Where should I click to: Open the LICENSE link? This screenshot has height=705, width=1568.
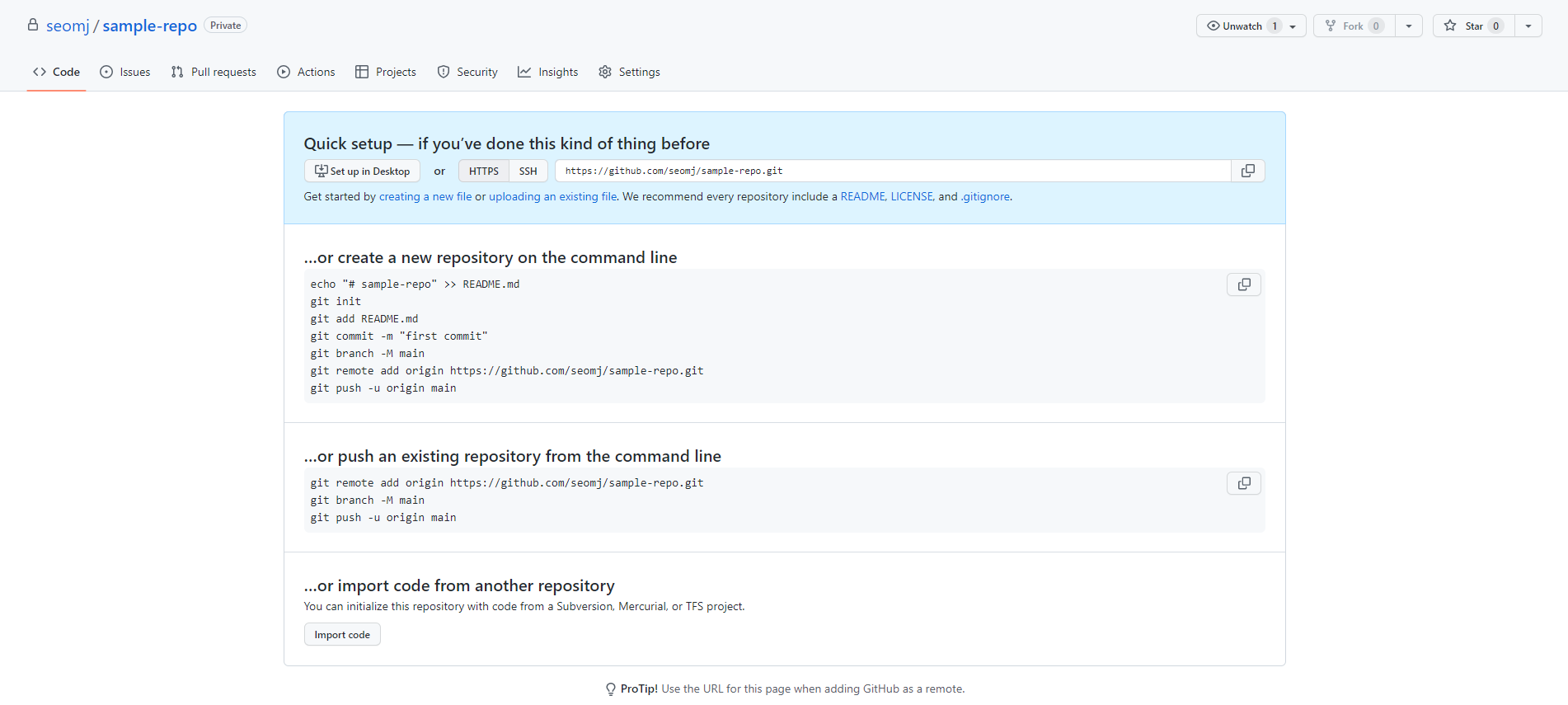[x=912, y=196]
